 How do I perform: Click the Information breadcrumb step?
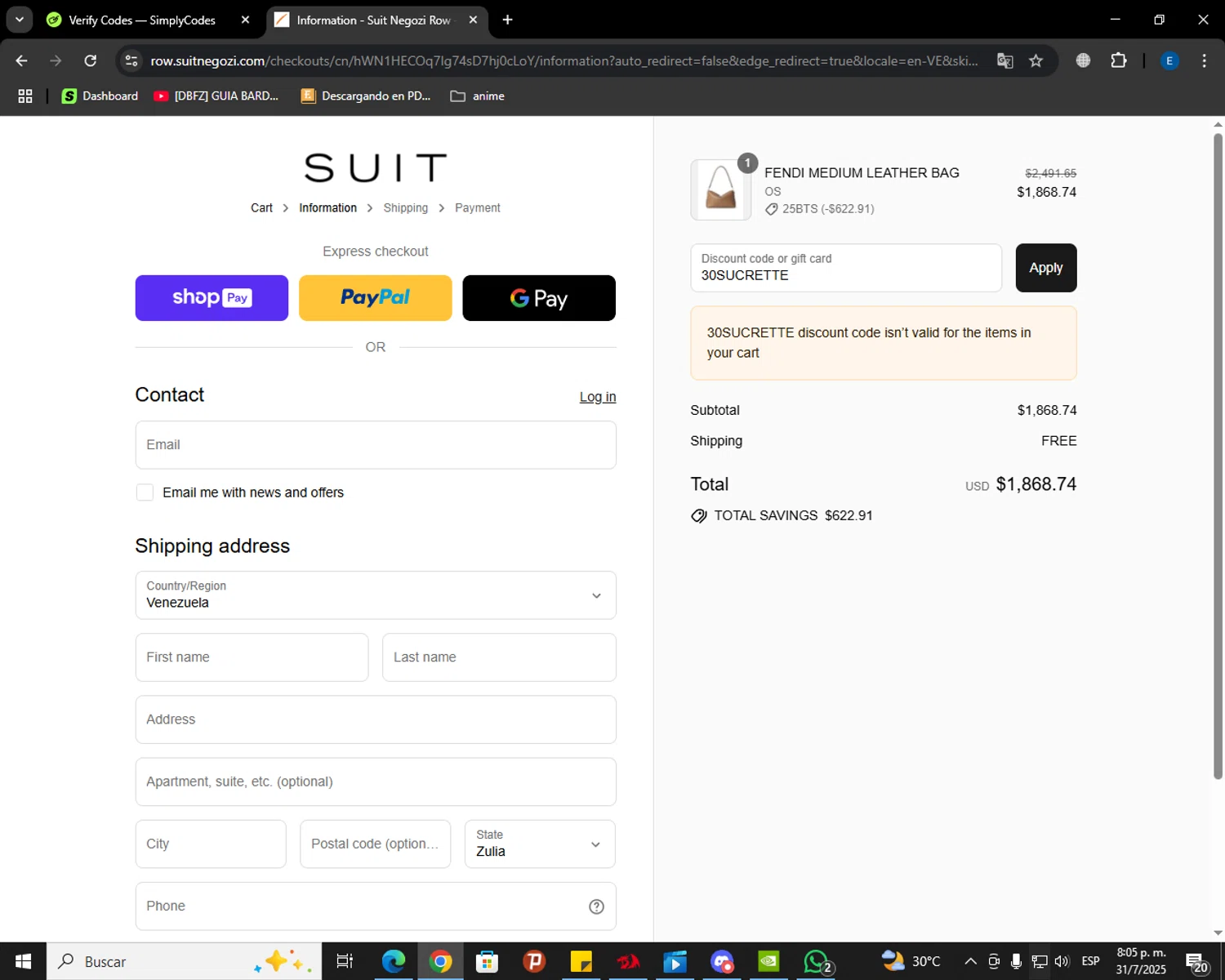(327, 208)
